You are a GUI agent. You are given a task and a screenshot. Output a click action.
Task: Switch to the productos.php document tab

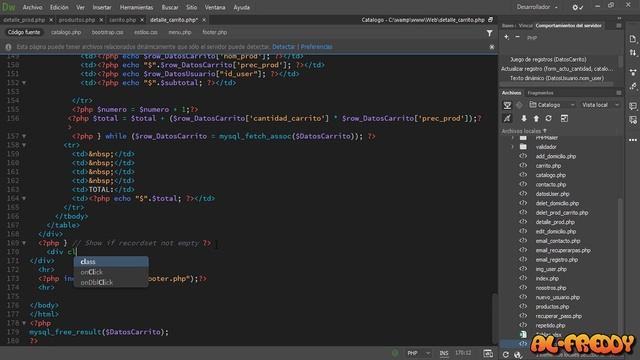[x=77, y=20]
